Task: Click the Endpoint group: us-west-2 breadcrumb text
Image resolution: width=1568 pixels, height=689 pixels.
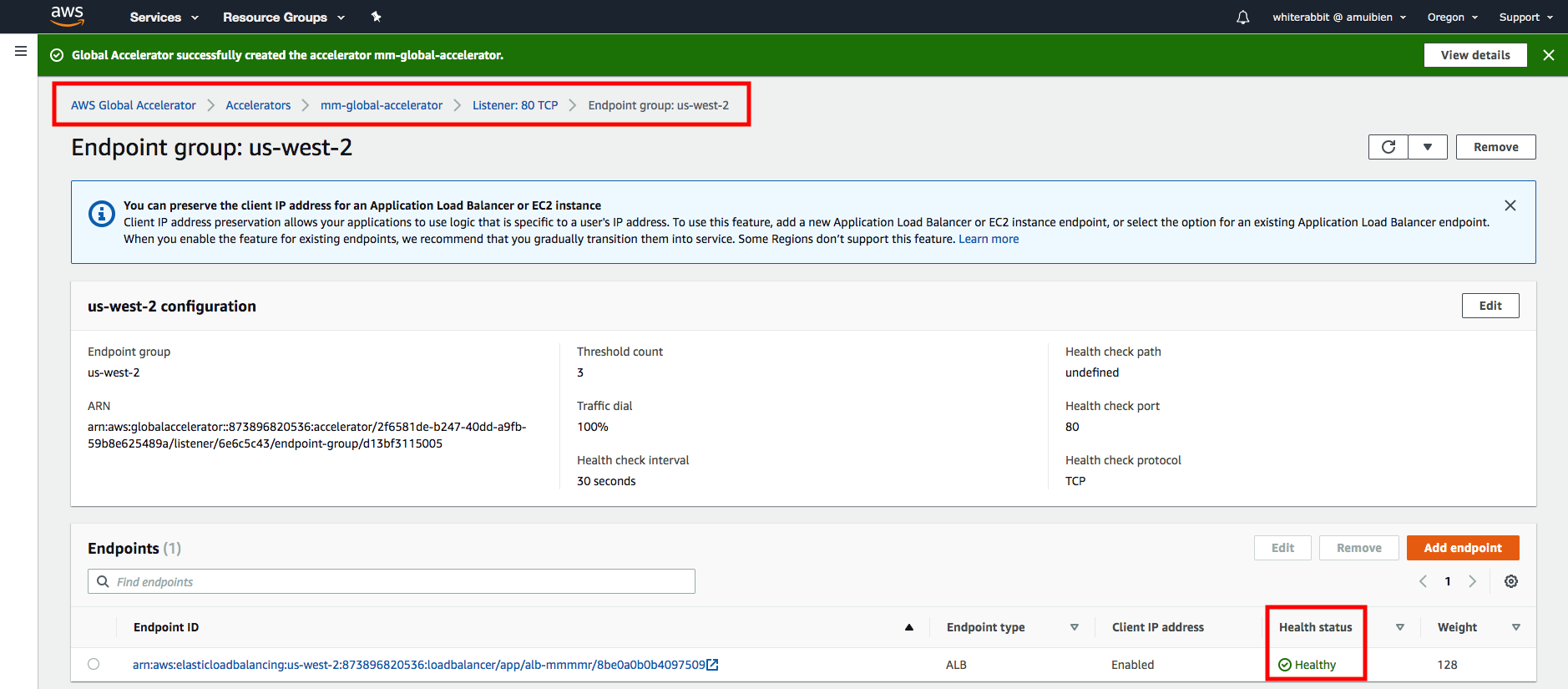Action: (x=658, y=105)
